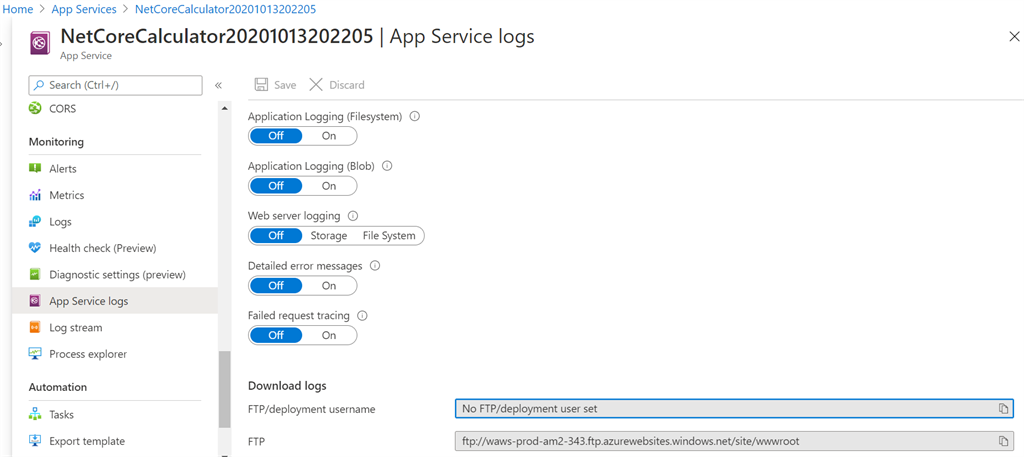Copy the FTP/deployment username value

[1003, 409]
